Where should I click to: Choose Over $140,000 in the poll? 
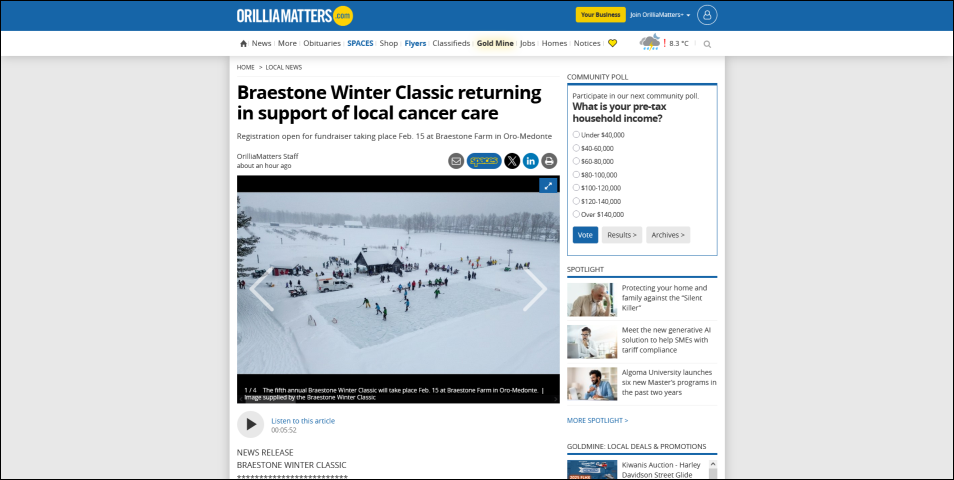[x=576, y=214]
